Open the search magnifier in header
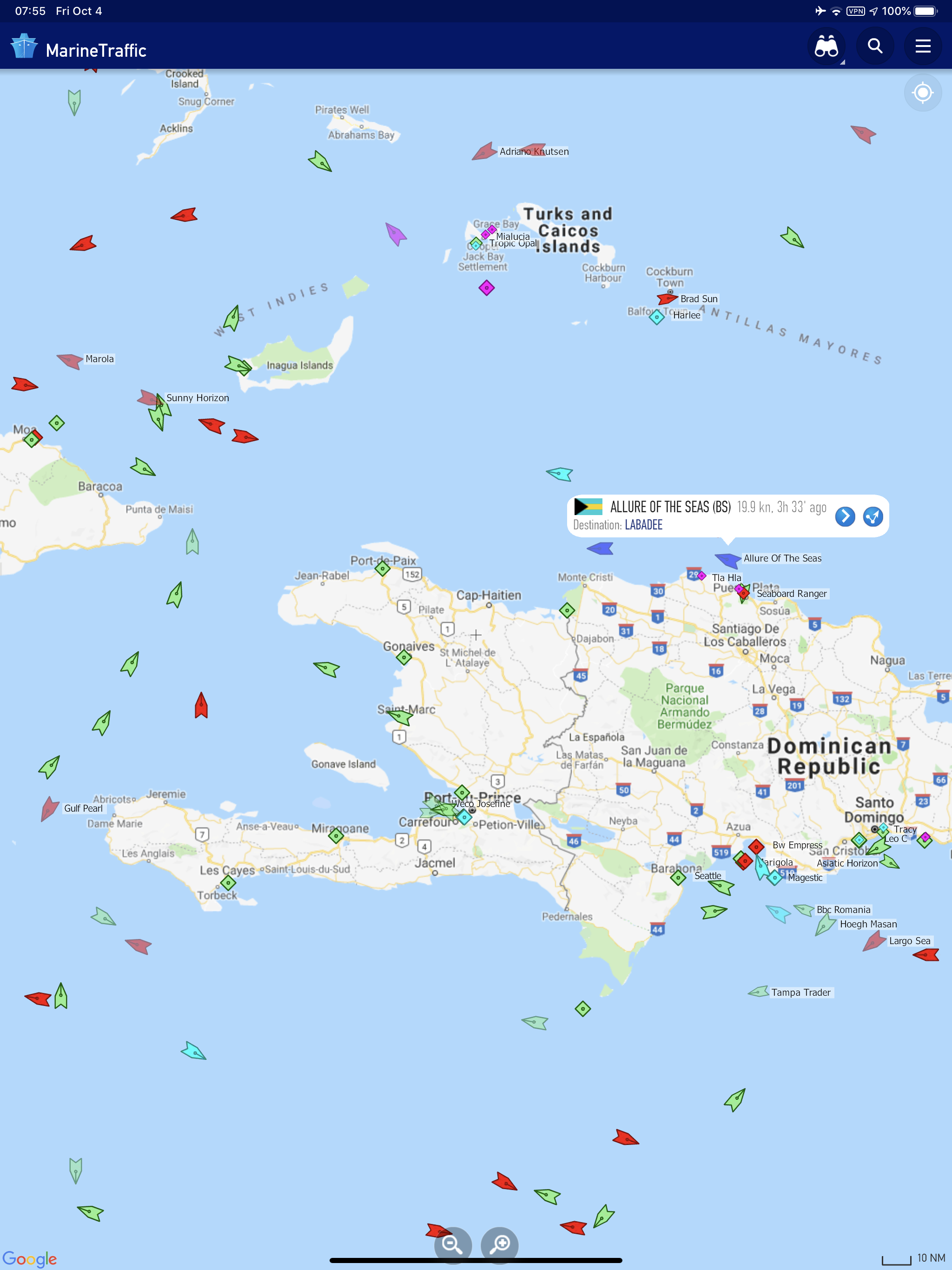Screen dimensions: 952x1270 874,46
